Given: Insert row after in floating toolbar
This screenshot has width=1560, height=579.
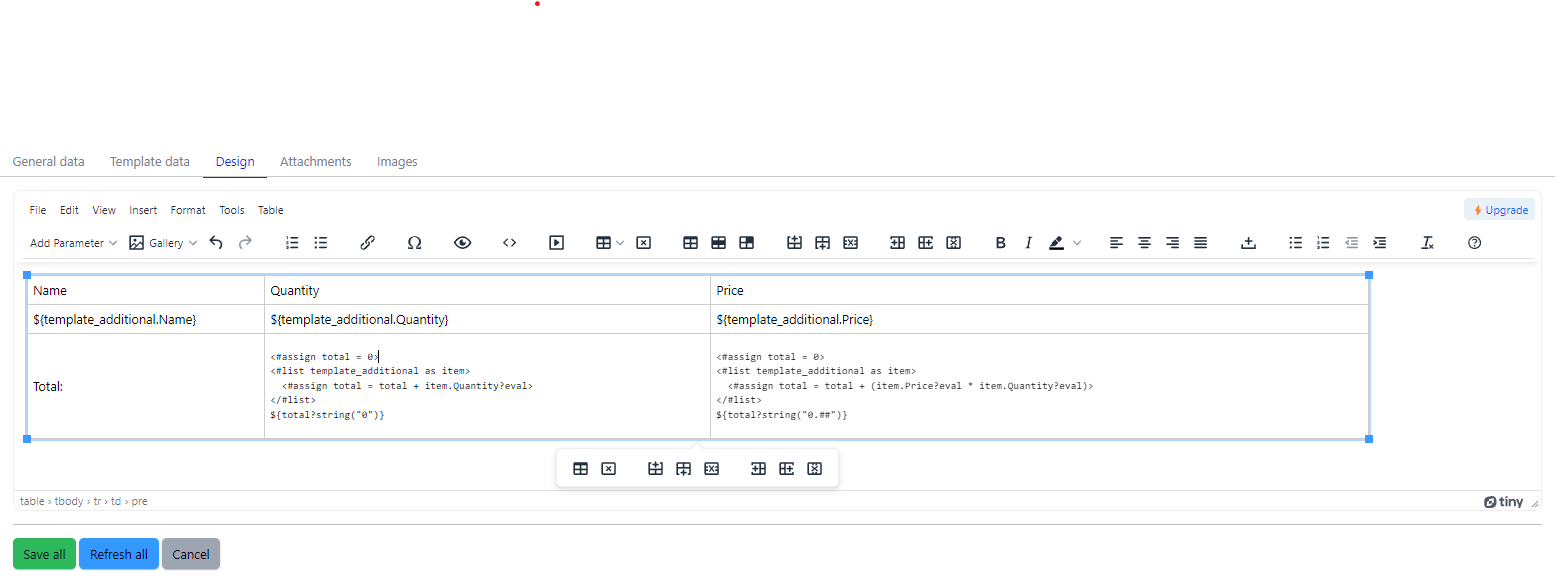Looking at the screenshot, I should (x=683, y=468).
